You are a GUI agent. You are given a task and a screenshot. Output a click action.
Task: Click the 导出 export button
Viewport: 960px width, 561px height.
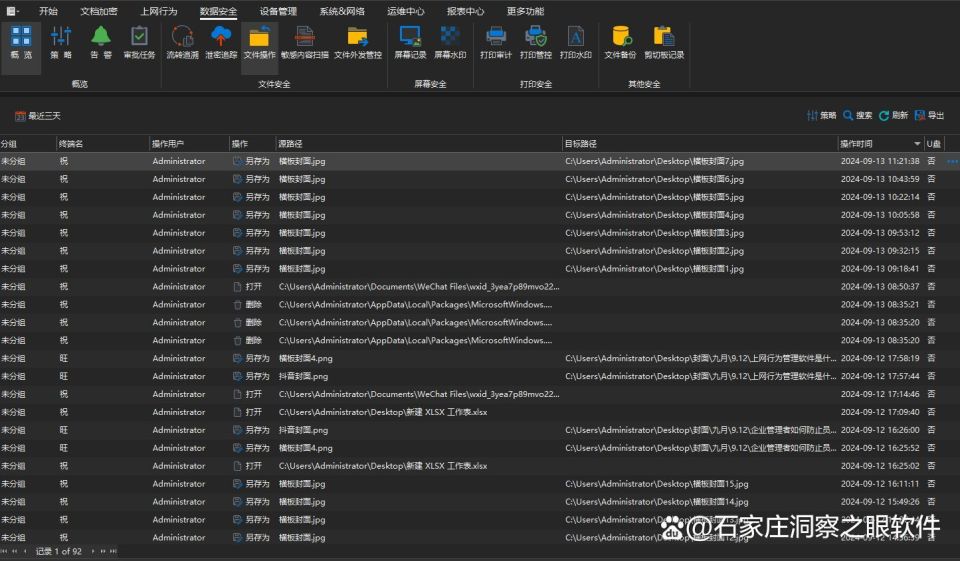(929, 115)
